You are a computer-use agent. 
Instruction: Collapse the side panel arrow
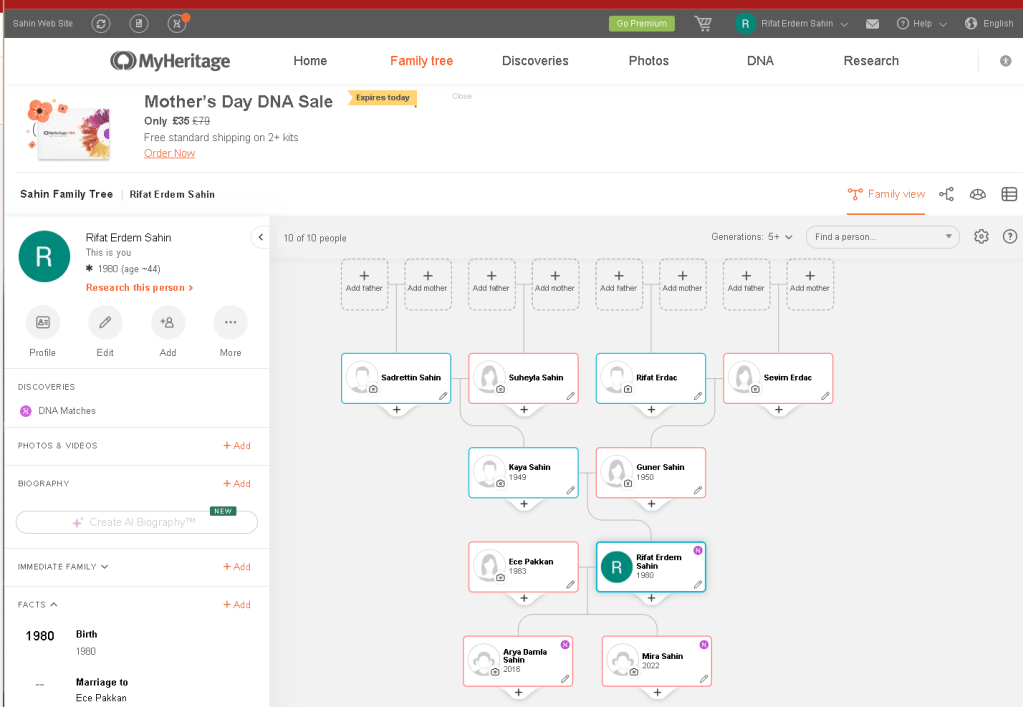(260, 237)
